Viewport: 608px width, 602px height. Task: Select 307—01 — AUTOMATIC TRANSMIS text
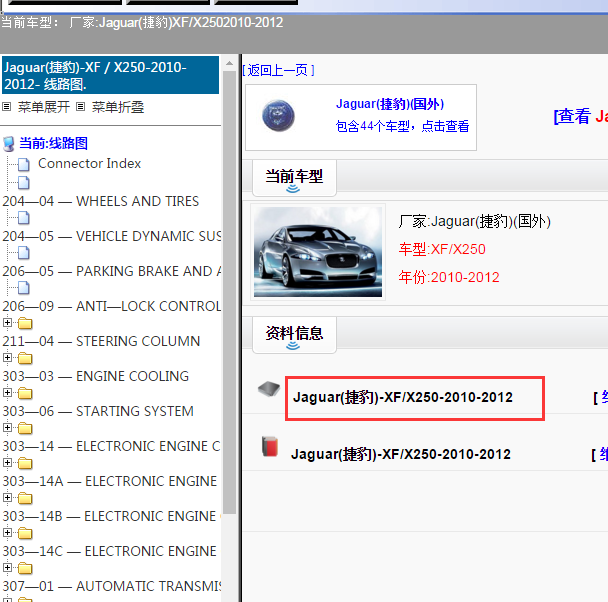coord(112,586)
